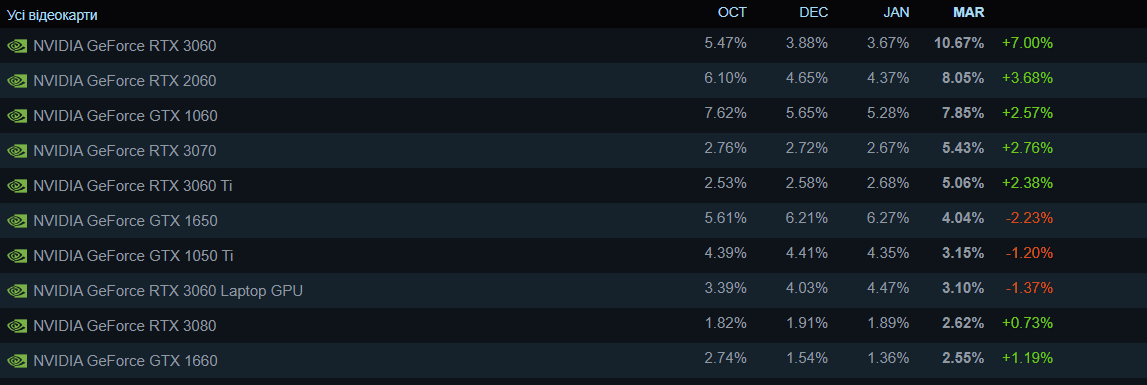Click NVIDIA logo icon beside GTX 1650
1147x385 pixels.
(x=17, y=220)
